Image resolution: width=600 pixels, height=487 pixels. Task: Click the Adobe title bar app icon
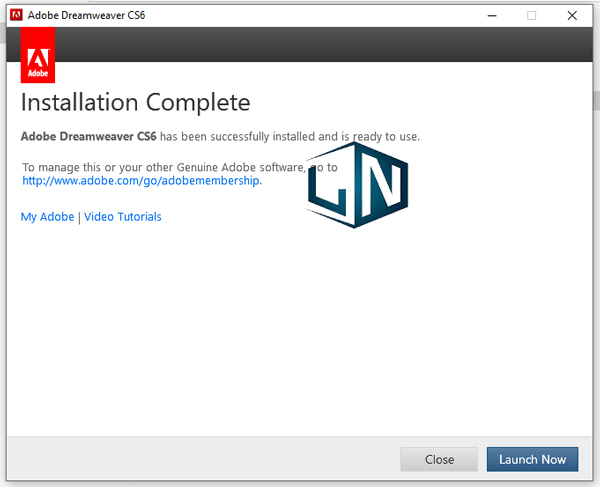point(16,15)
